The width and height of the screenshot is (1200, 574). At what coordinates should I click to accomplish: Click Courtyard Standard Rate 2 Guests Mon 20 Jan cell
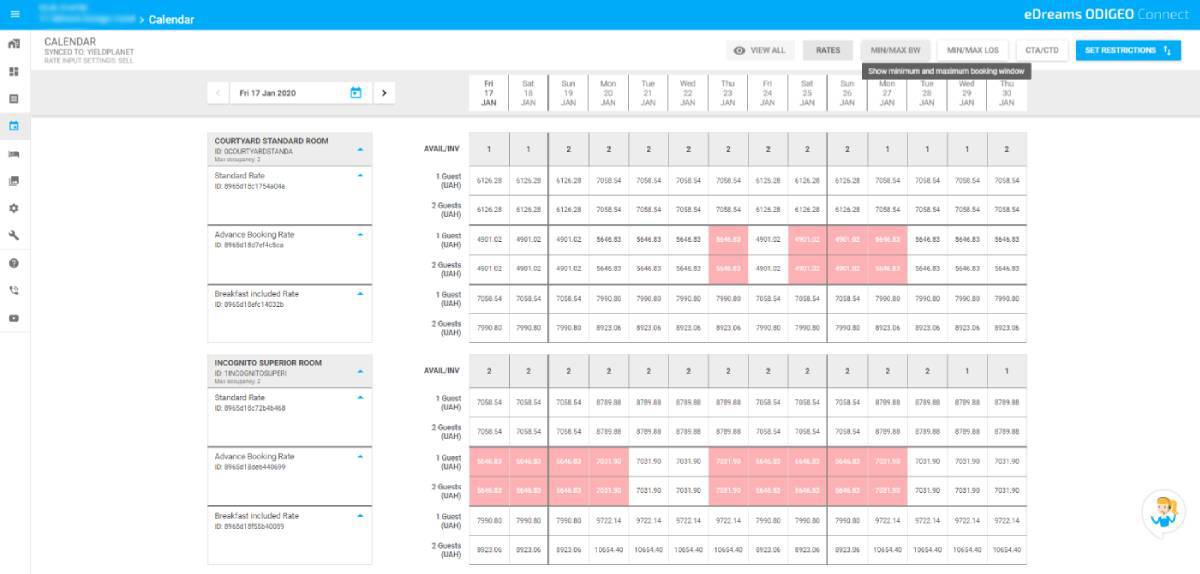[x=608, y=210]
